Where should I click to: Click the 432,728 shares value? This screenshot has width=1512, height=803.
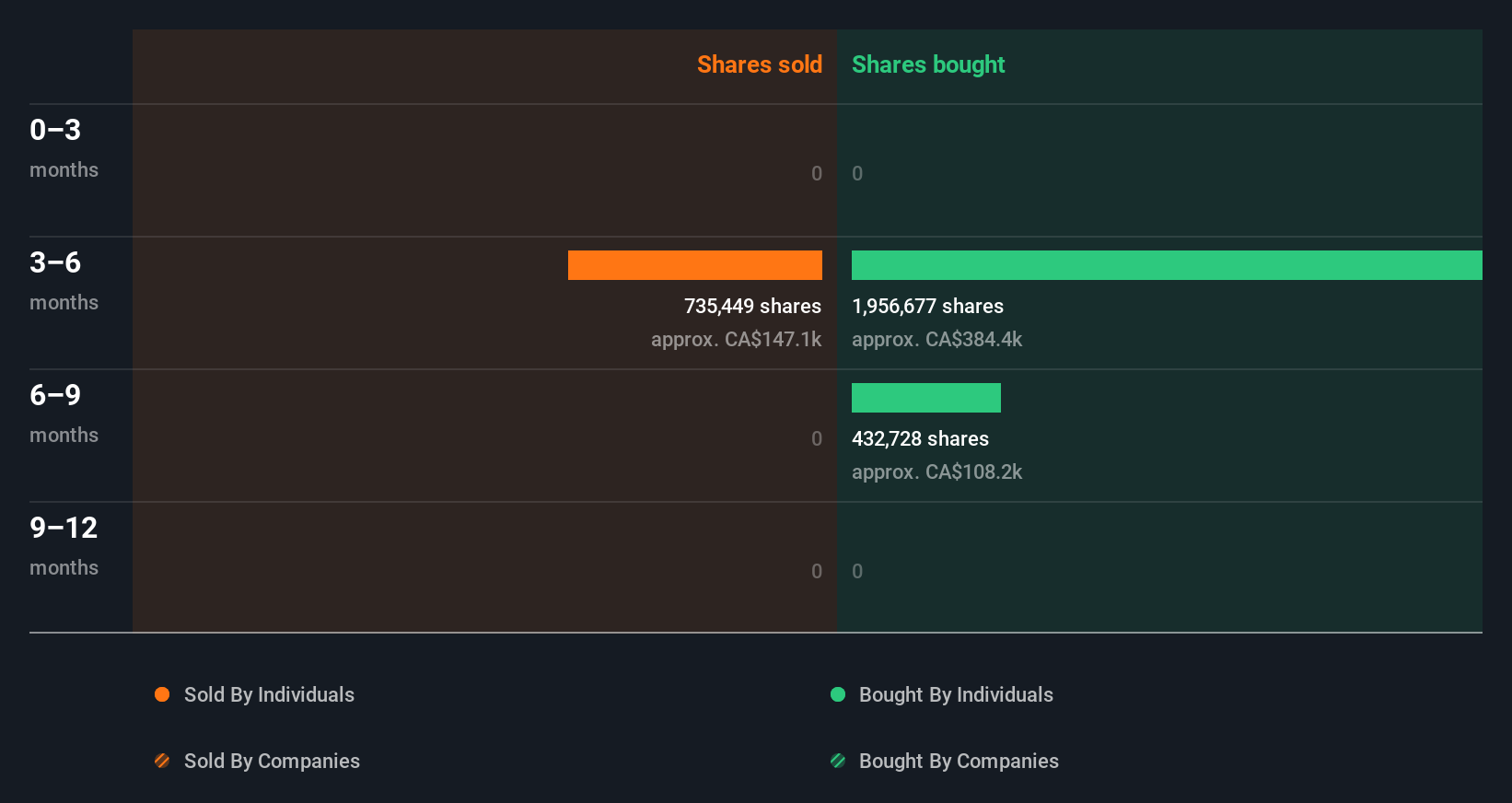tap(920, 438)
